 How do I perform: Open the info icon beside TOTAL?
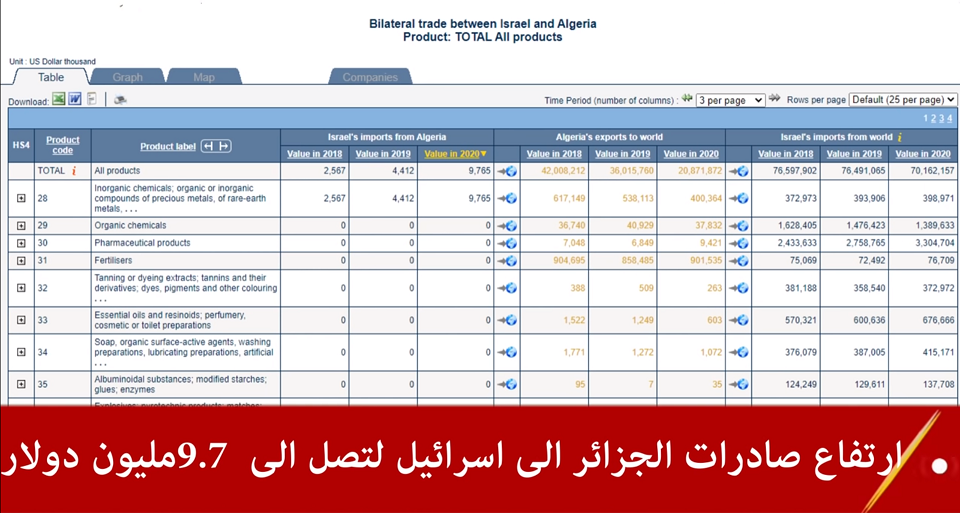click(73, 171)
